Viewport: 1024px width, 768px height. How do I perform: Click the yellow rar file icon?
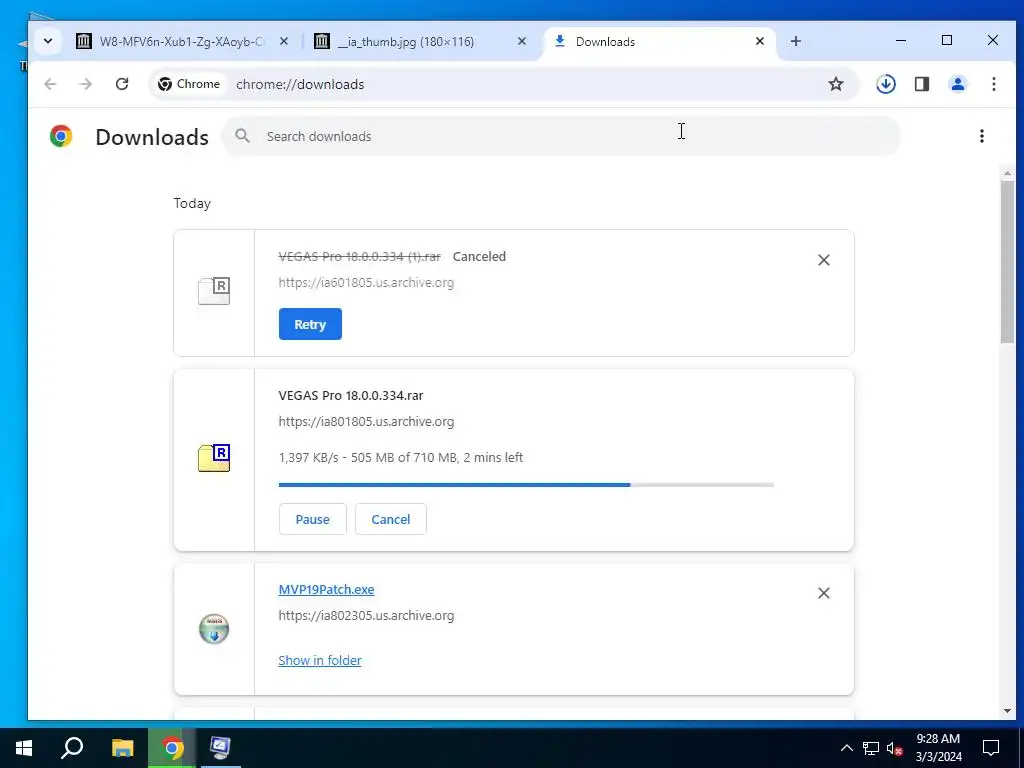click(214, 458)
